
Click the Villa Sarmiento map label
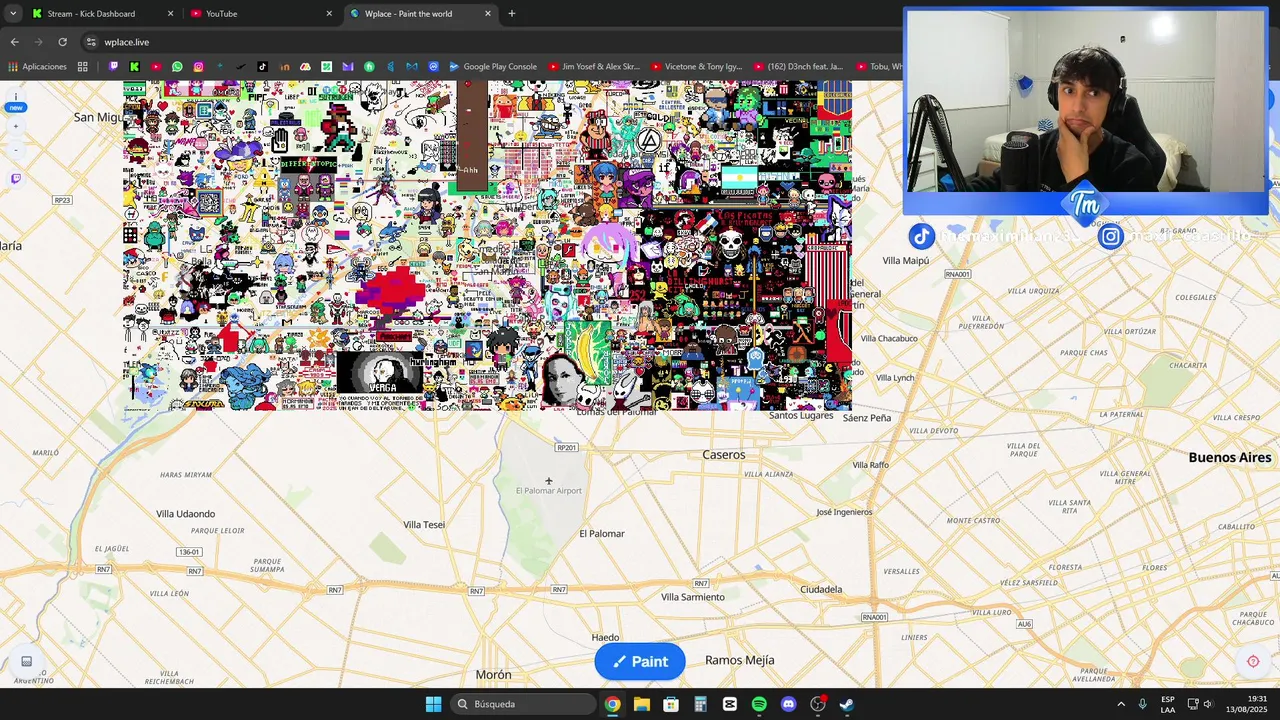[693, 597]
